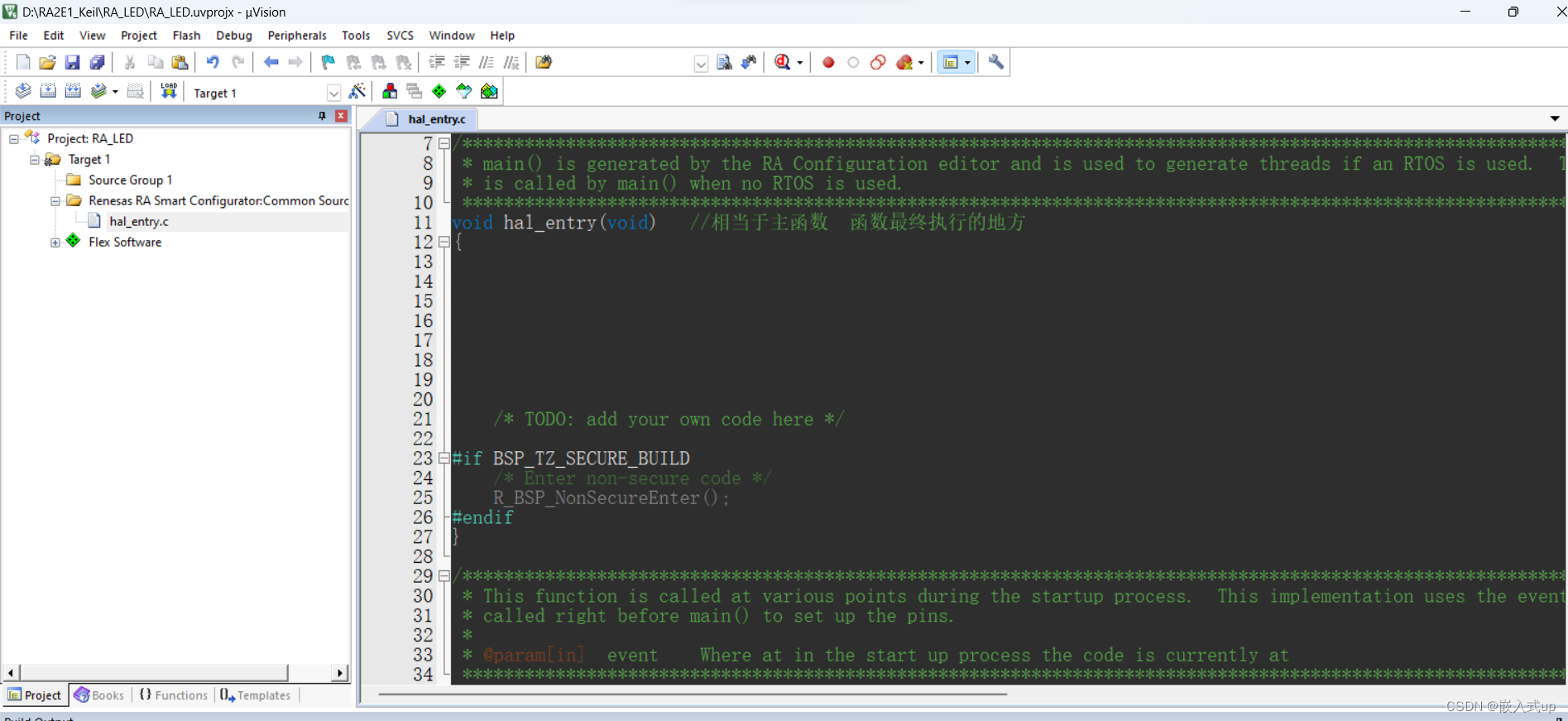Image resolution: width=1568 pixels, height=721 pixels.
Task: Undo the last edit
Action: pos(213,62)
